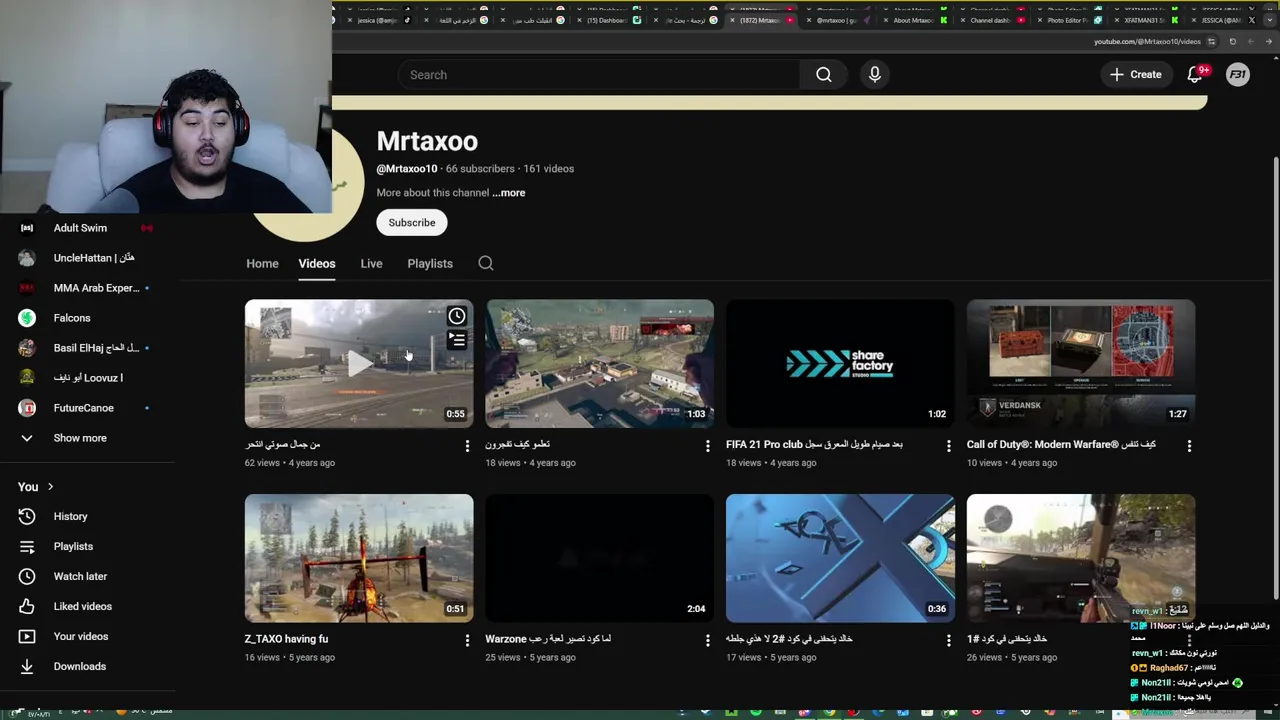Open Loovuz I channel link
Image resolution: width=1280 pixels, height=720 pixels.
88,378
